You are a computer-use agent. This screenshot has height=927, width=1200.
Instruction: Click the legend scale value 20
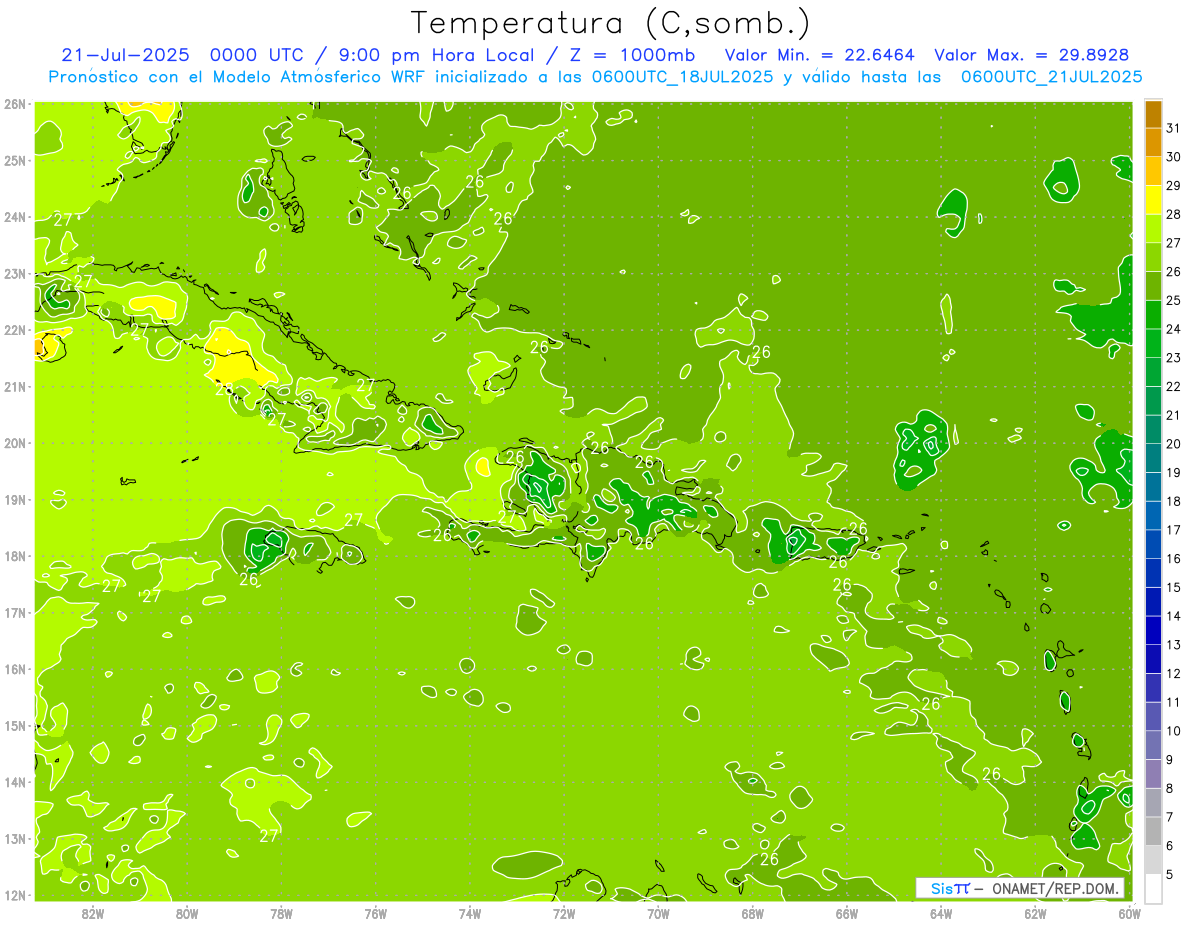(x=1173, y=444)
